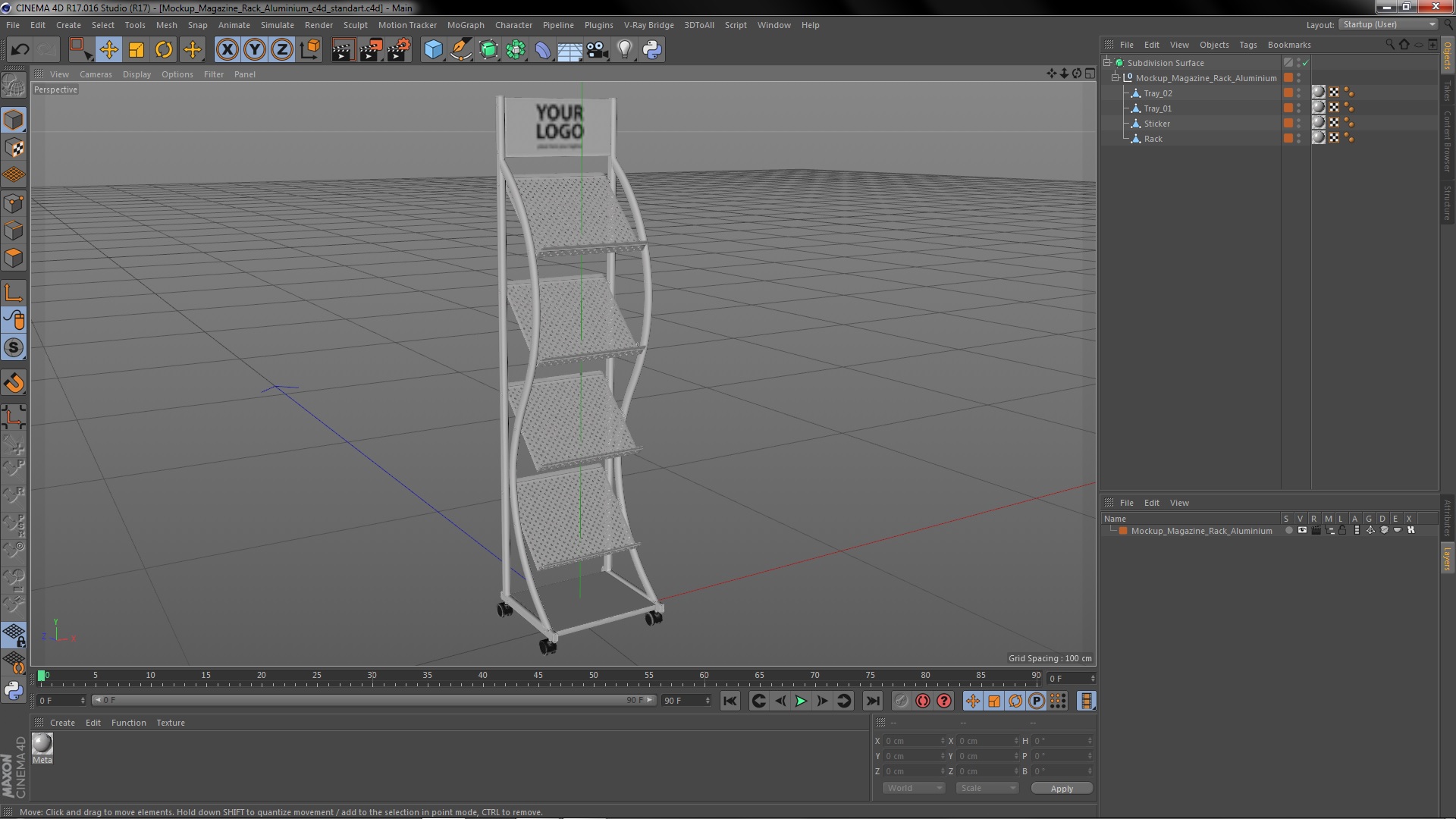Open the Content Browser side tab
Viewport: 1456px width, 819px height.
(x=1448, y=141)
